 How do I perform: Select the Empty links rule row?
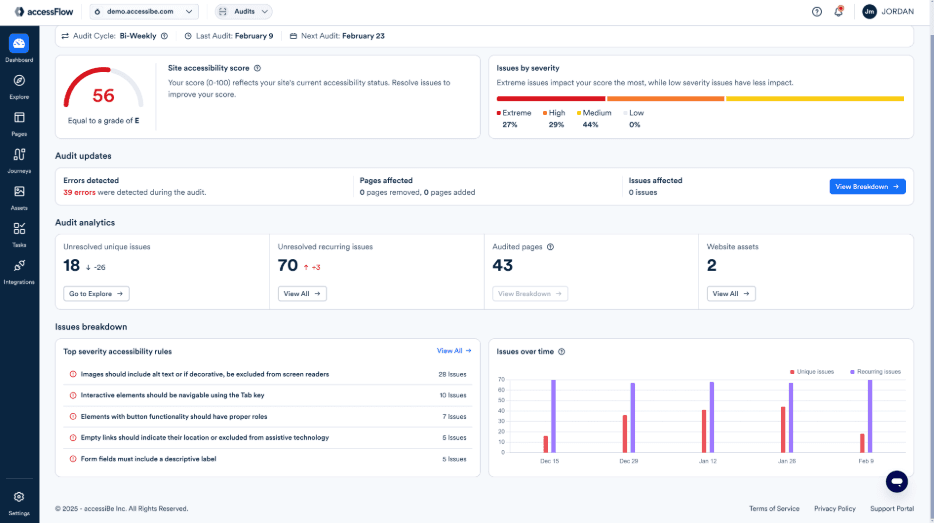pos(267,437)
